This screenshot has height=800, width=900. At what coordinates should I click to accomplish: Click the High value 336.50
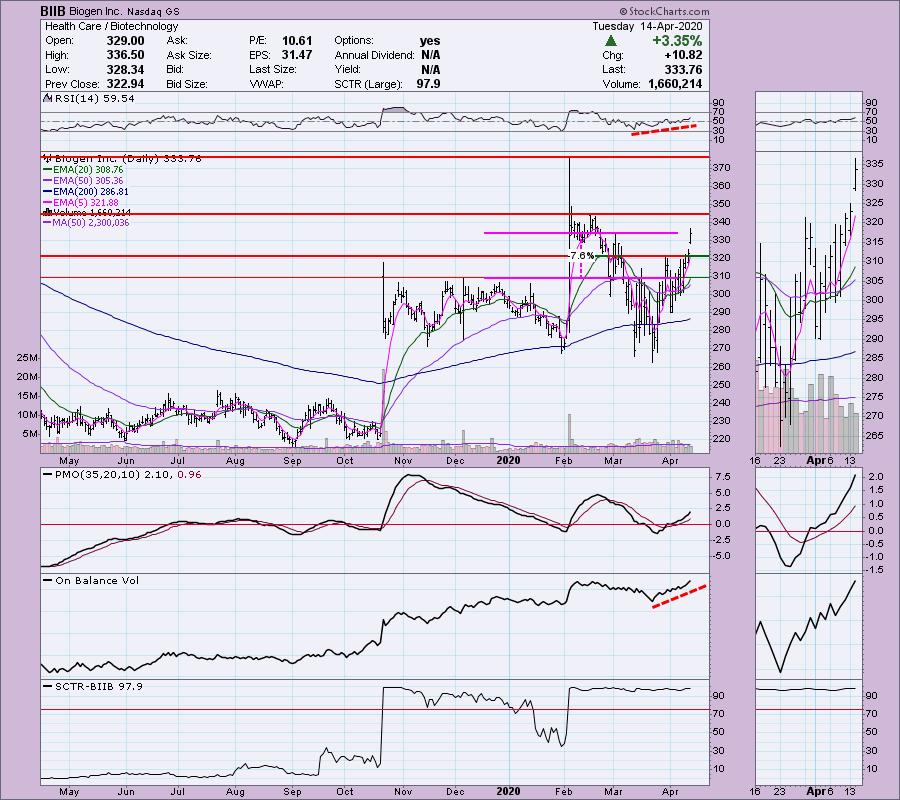(125, 55)
